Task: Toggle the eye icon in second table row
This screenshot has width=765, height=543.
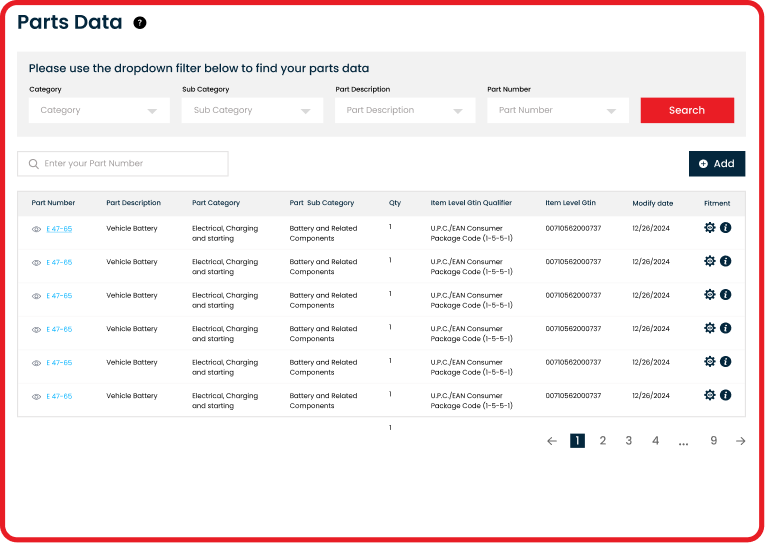Action: (36, 263)
